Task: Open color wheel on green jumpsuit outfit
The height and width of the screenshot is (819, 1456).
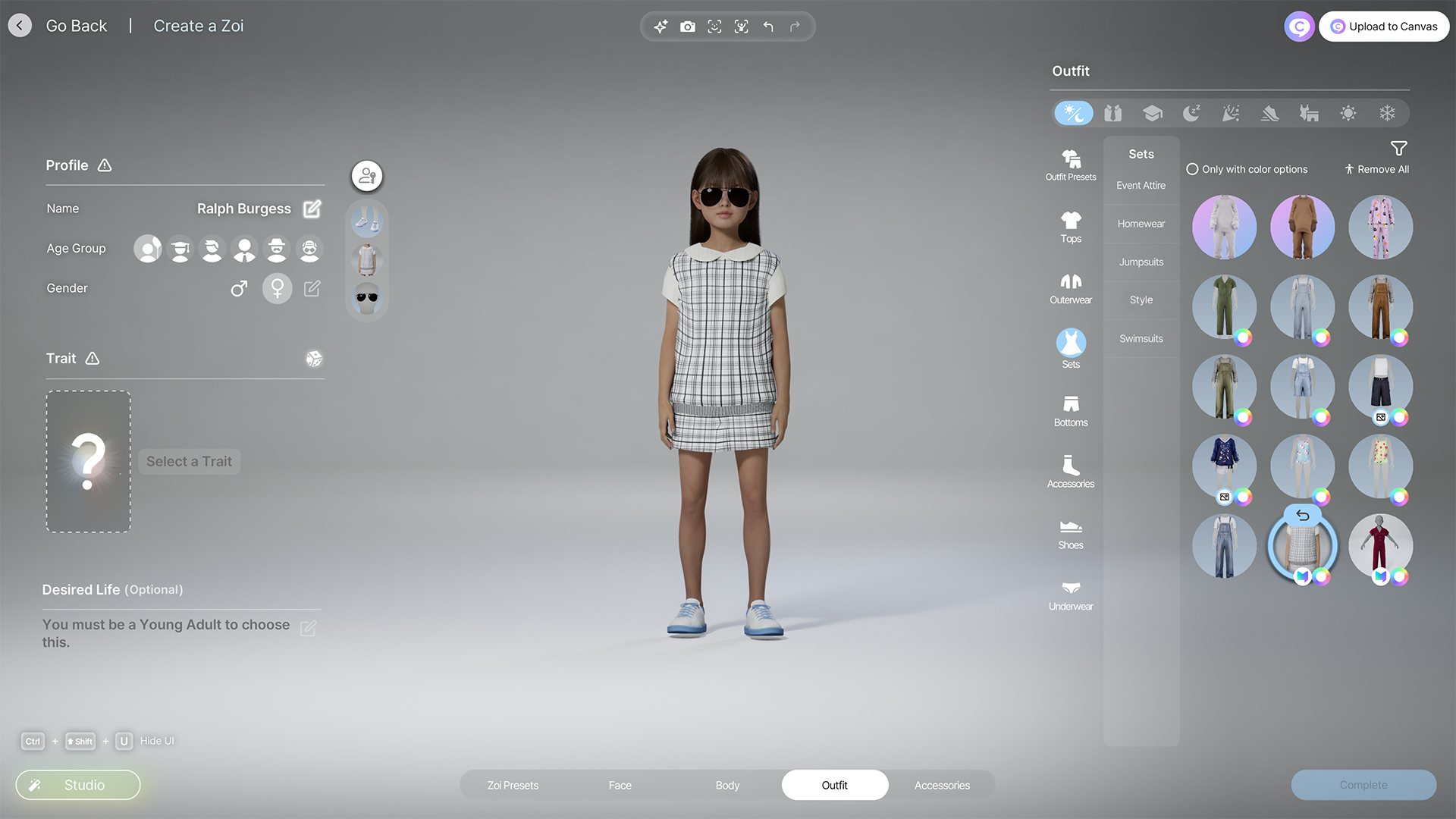Action: pos(1243,337)
